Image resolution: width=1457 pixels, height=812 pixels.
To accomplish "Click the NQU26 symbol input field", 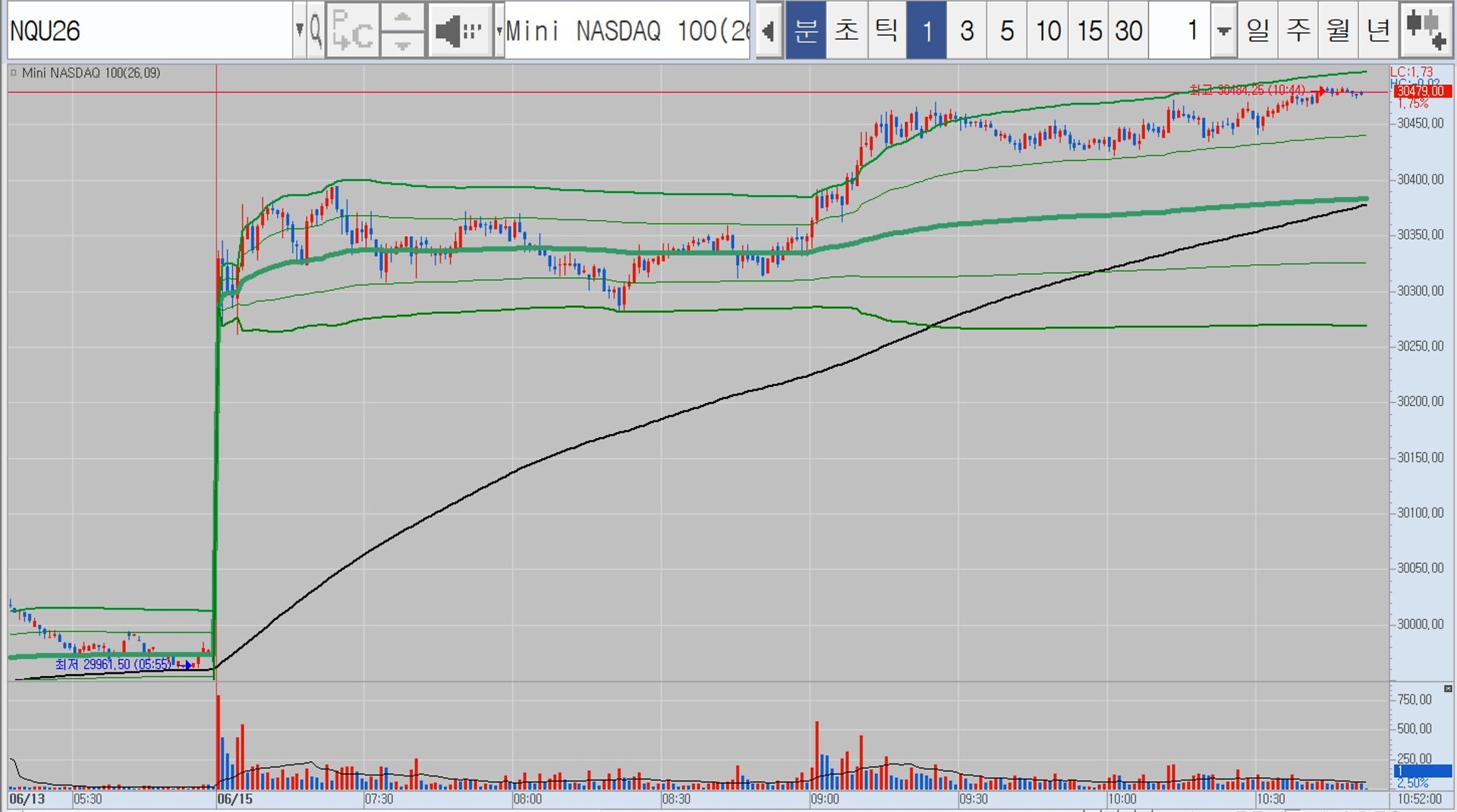I will point(150,30).
